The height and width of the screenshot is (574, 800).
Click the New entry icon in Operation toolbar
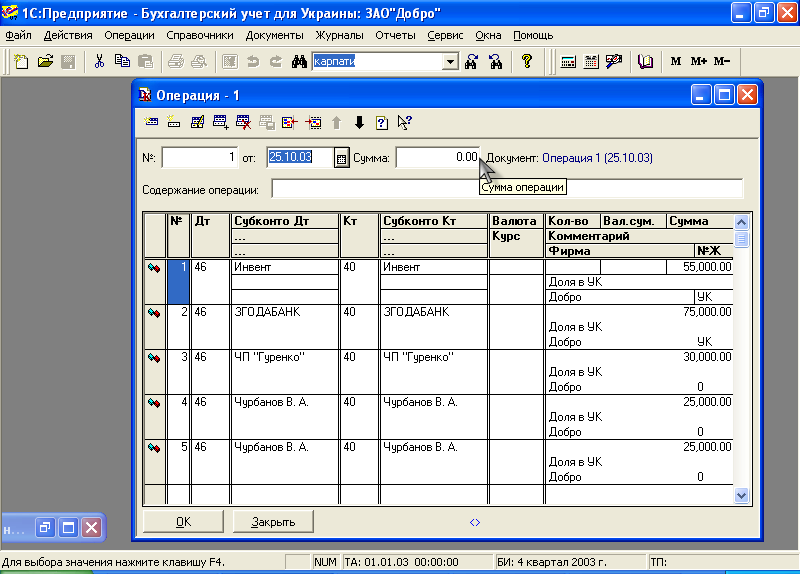coord(151,122)
